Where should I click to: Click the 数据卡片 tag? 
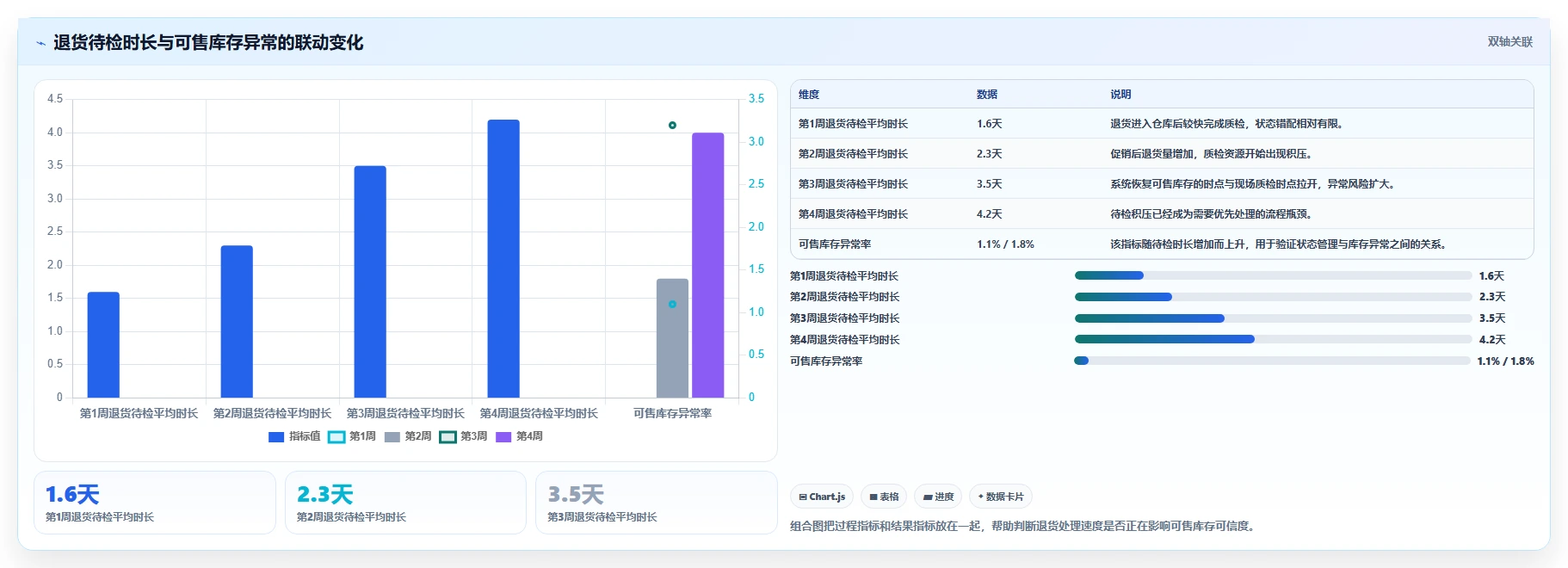click(x=1001, y=497)
